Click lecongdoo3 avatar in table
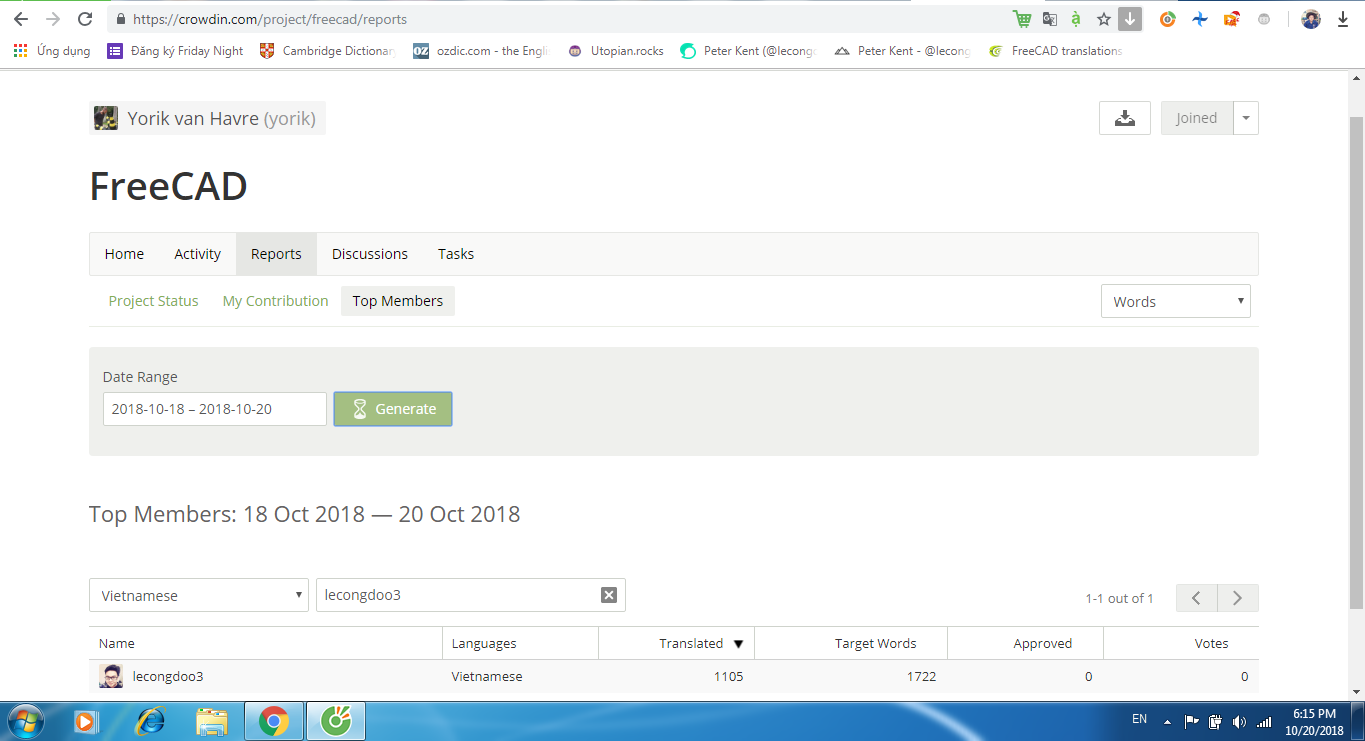Image resolution: width=1365 pixels, height=741 pixels. [x=111, y=676]
